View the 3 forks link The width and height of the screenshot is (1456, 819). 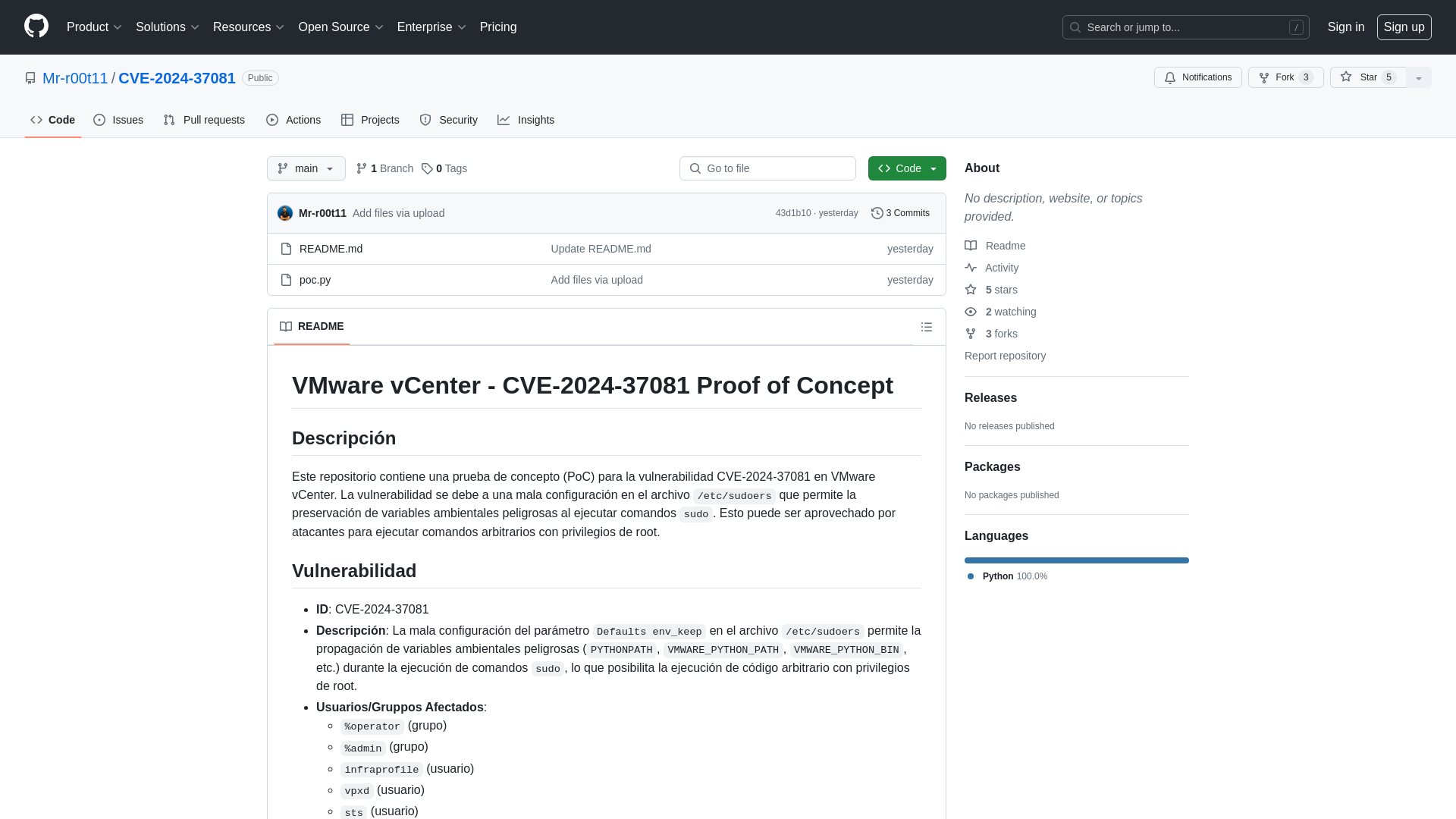991,334
